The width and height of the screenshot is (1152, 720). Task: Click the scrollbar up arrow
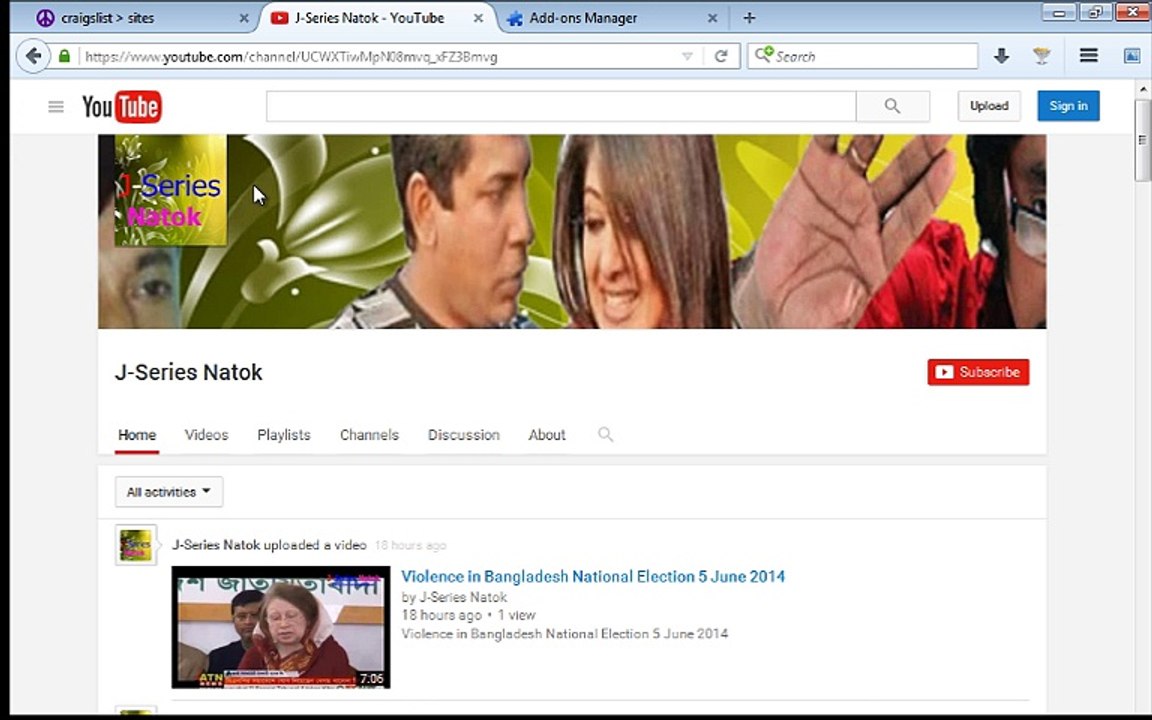(x=1142, y=90)
